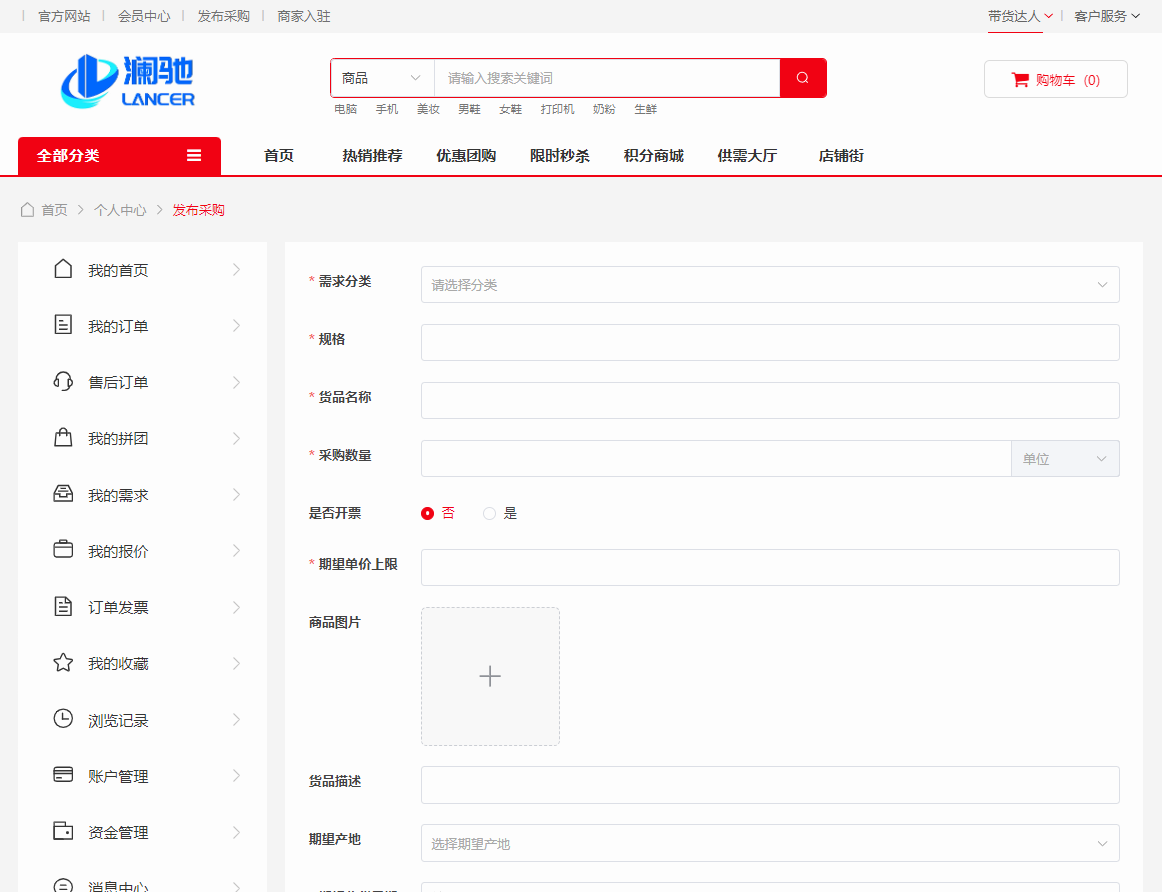Image resolution: width=1162 pixels, height=892 pixels.
Task: Click the shopping bag icon for 我的拼团
Action: tap(63, 438)
